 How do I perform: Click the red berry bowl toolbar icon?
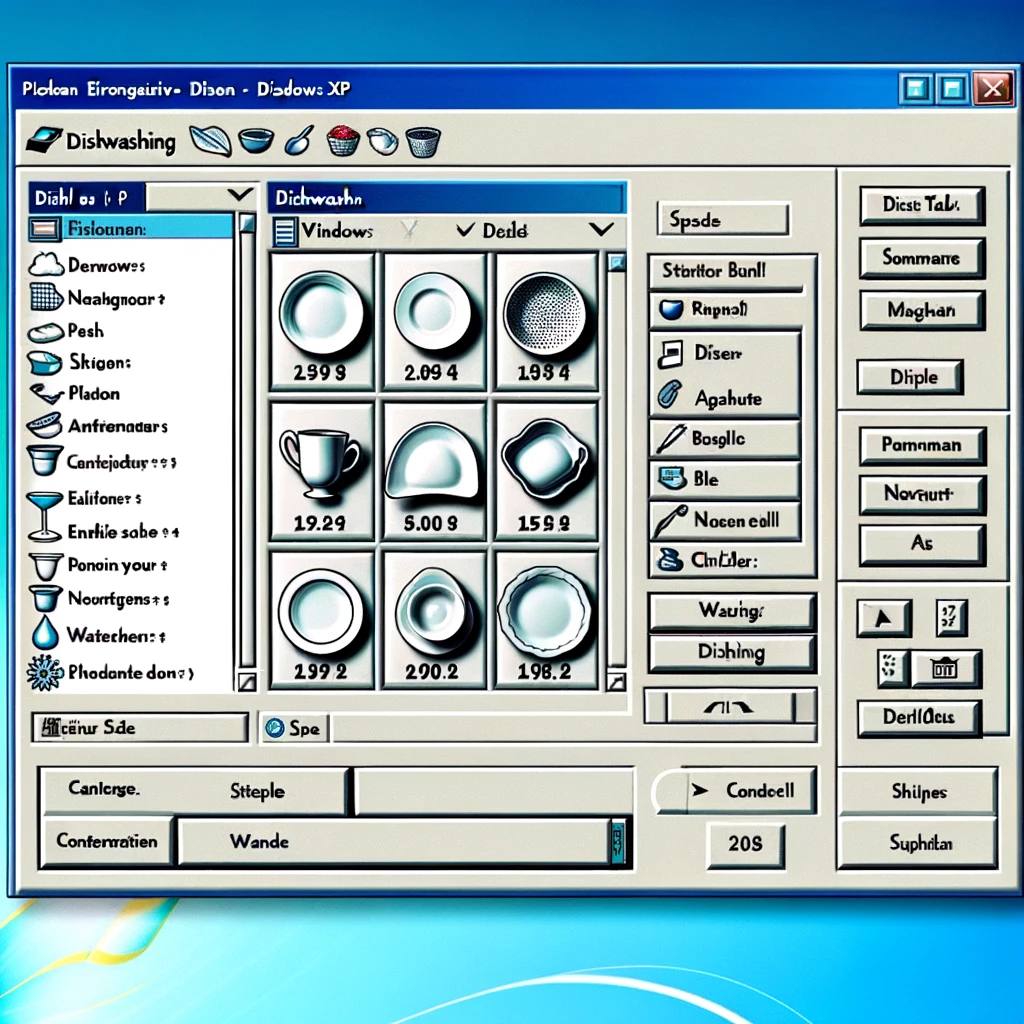(x=343, y=140)
